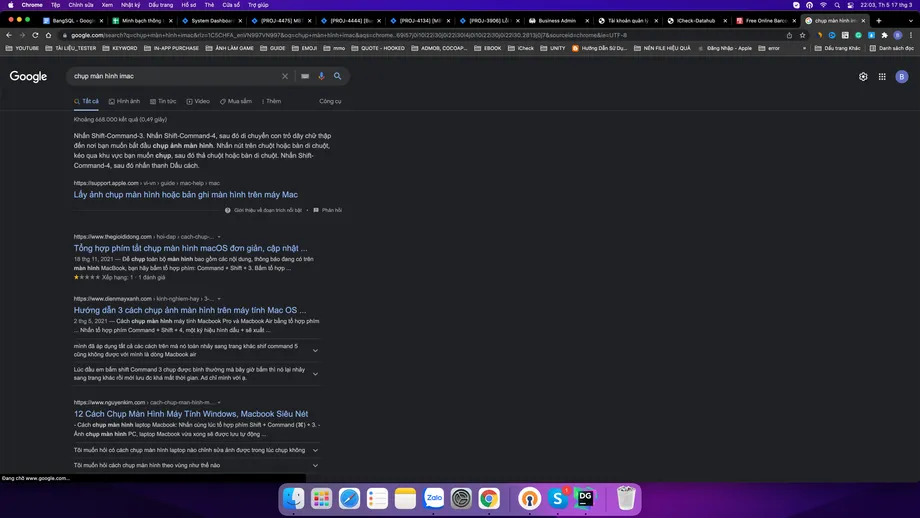Switch to the 'Hình ảnh' search tab
The width and height of the screenshot is (920, 518).
click(125, 101)
